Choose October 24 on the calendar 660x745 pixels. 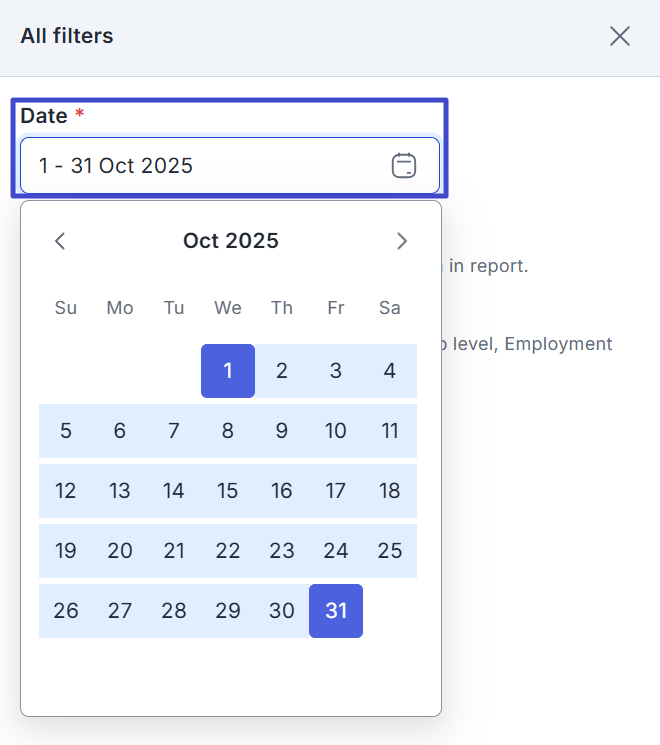click(336, 551)
